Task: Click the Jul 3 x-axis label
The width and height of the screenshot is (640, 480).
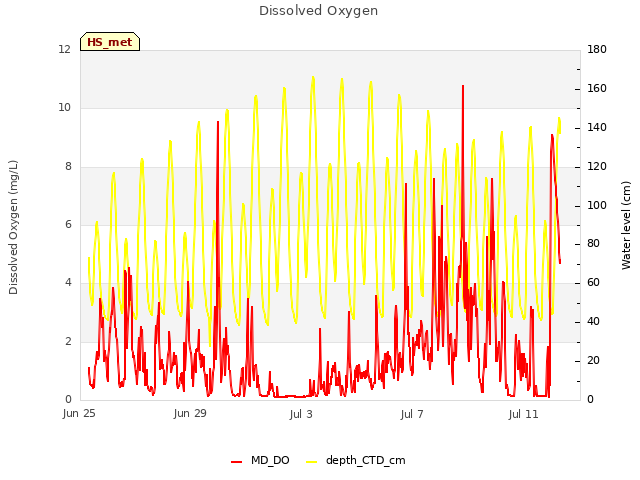Action: click(x=301, y=414)
